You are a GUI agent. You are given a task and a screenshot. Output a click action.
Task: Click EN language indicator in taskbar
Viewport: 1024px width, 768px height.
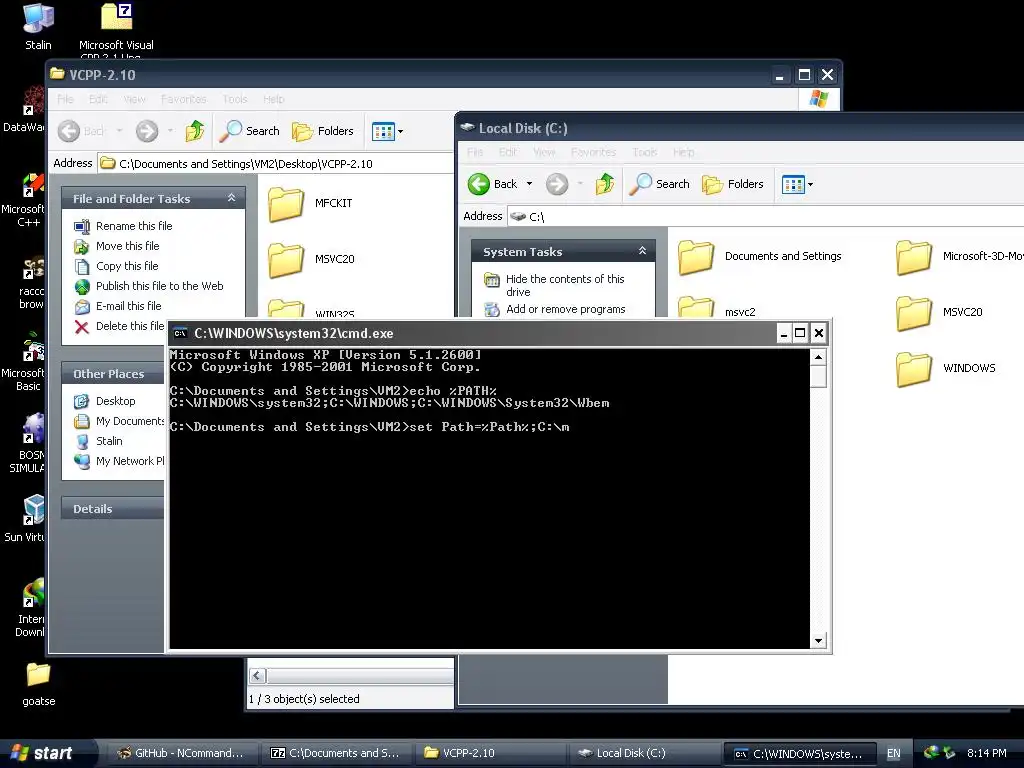(893, 753)
